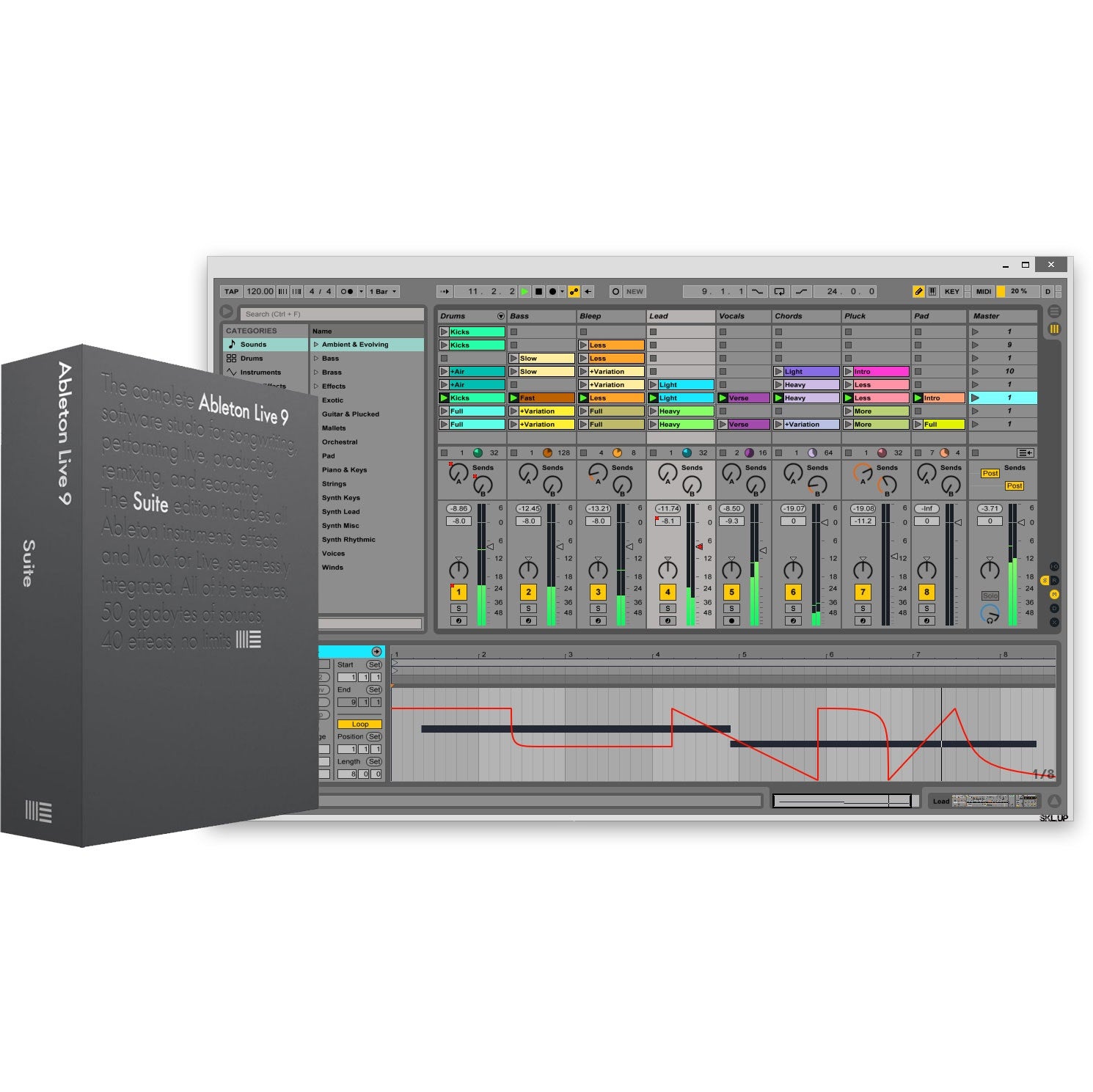Click the TAP tempo button
This screenshot has width=1093, height=1092.
231,291
